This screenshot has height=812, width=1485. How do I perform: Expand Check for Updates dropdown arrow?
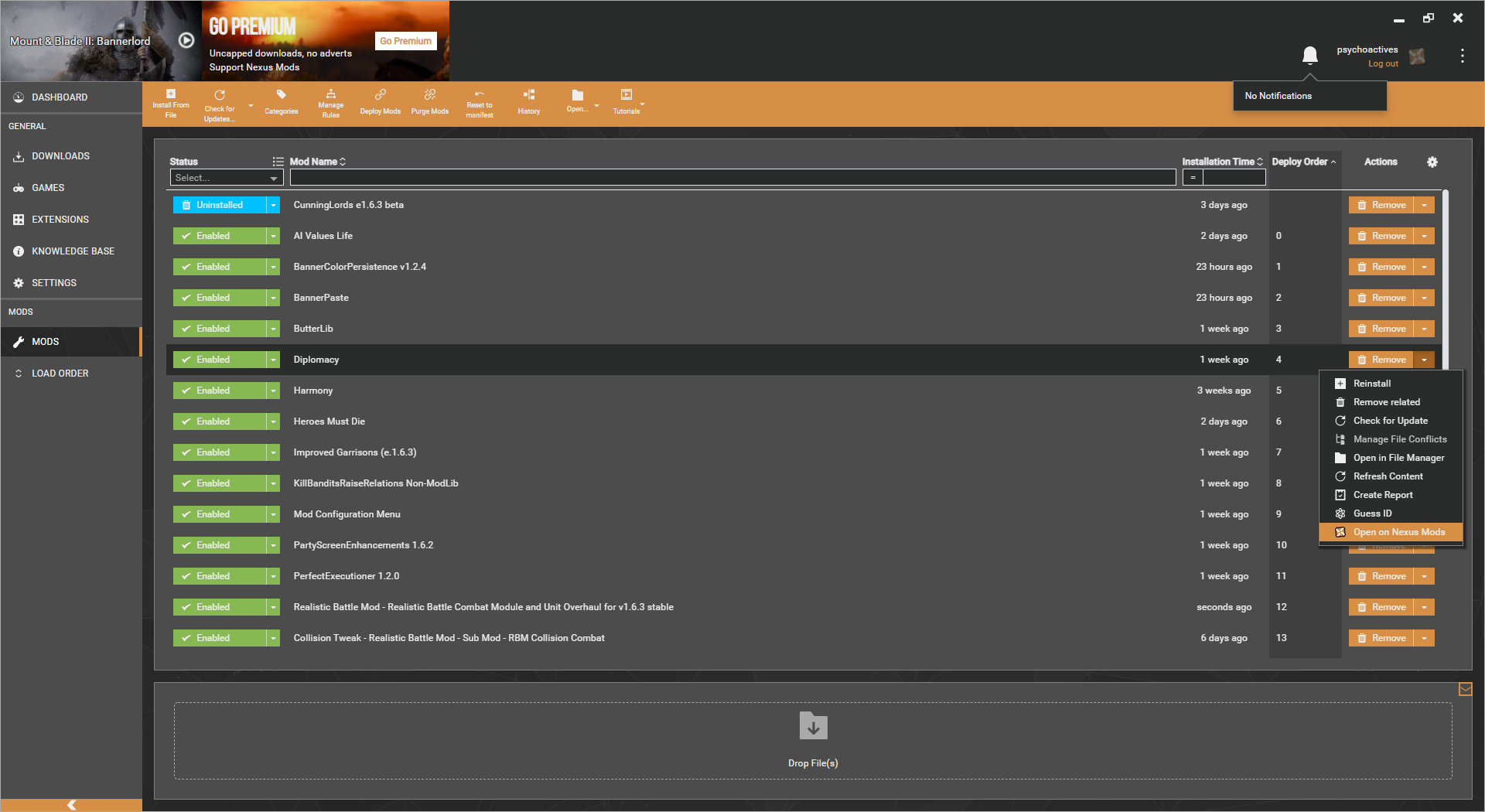(x=251, y=106)
